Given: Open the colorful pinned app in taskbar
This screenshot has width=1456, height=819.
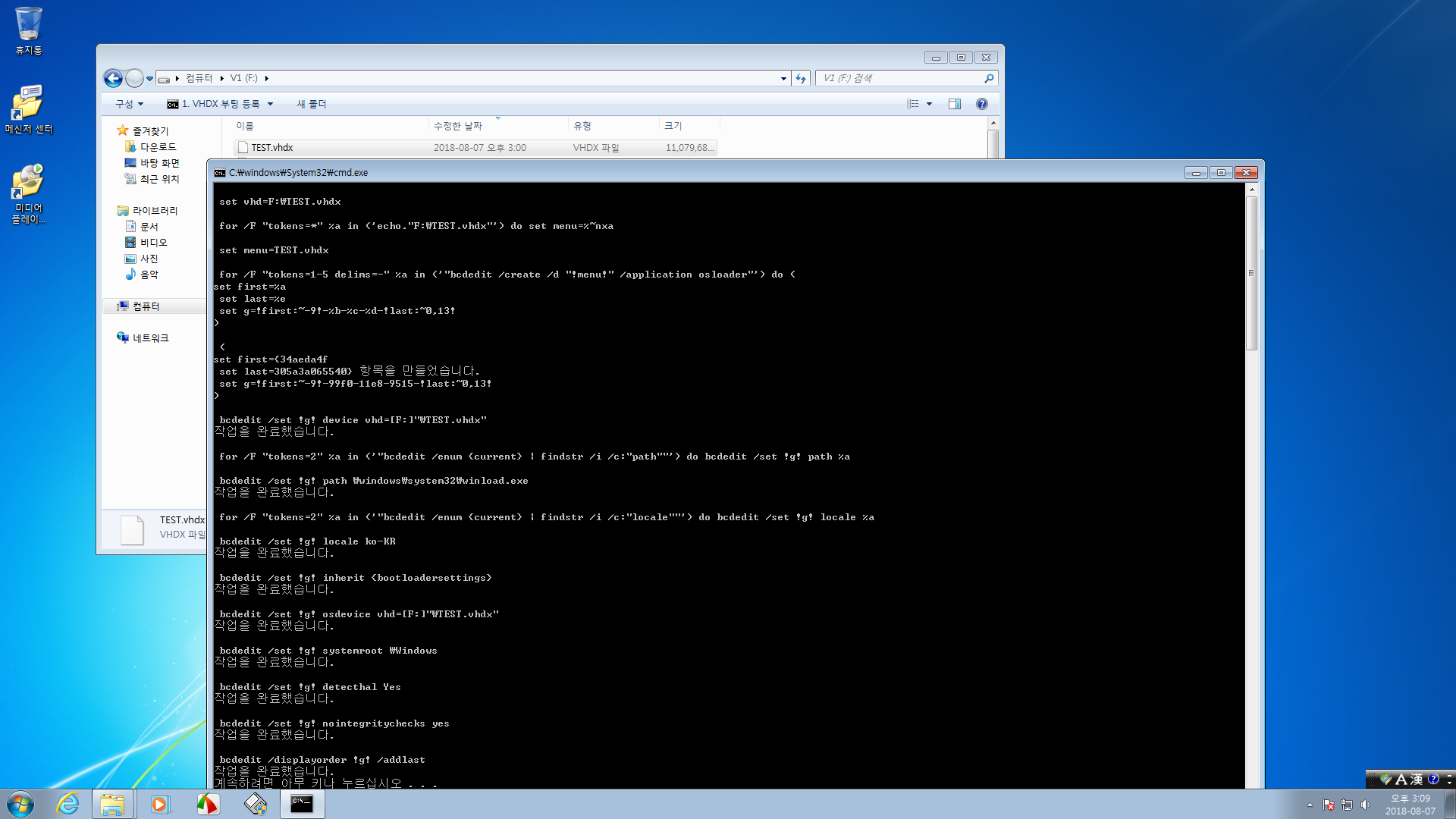Looking at the screenshot, I should coord(207,804).
